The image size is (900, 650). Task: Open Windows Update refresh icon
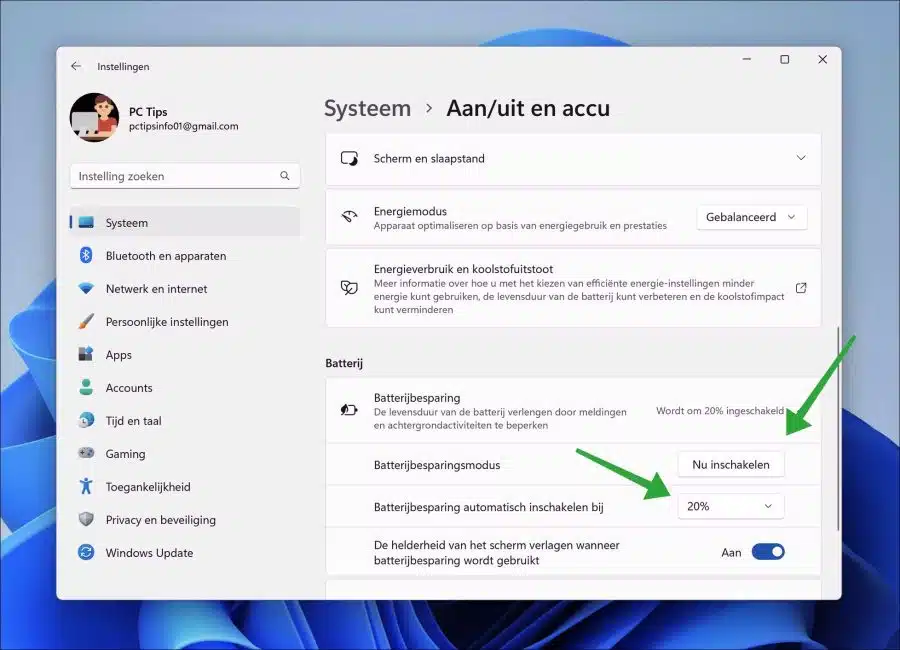pyautogui.click(x=86, y=552)
